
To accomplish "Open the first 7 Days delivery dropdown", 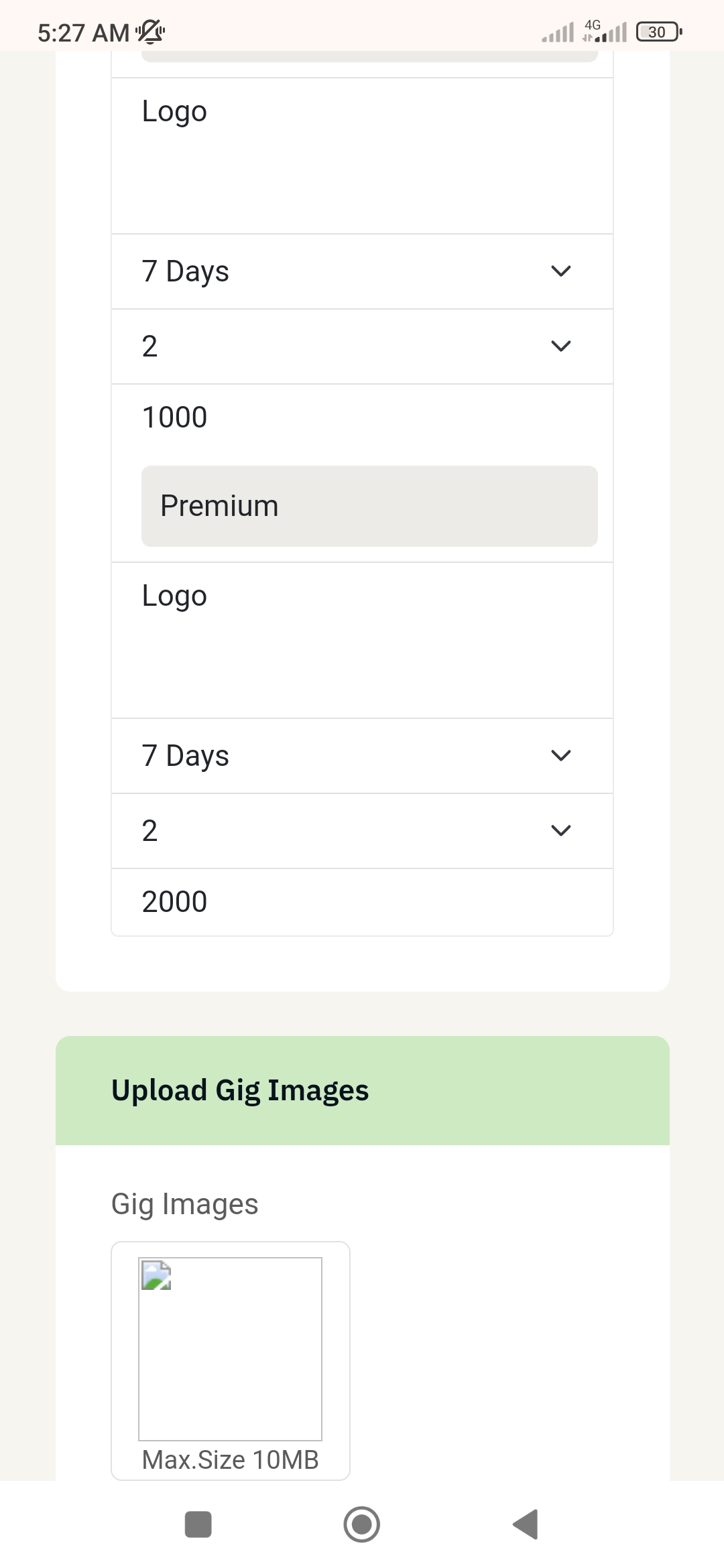I will click(x=362, y=271).
